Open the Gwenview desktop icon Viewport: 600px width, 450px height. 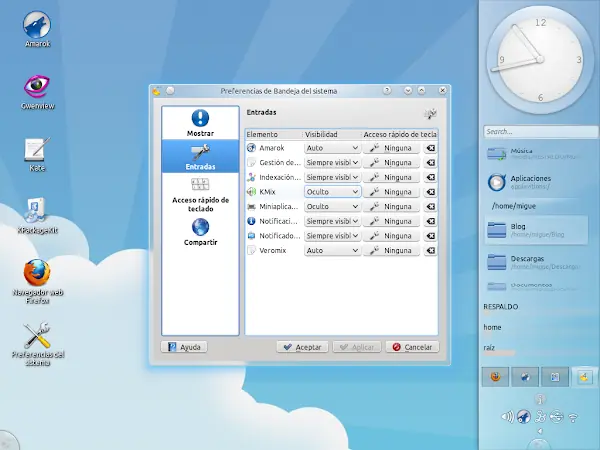(37, 92)
